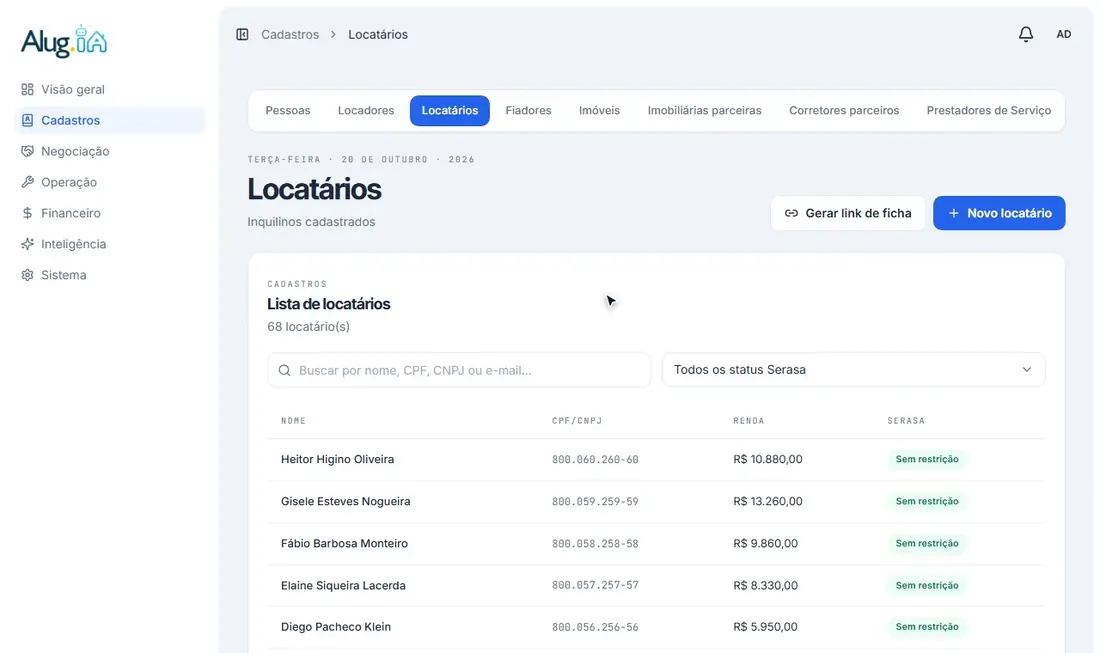Open Elaine Siqueira Lacerda record

[x=343, y=586]
